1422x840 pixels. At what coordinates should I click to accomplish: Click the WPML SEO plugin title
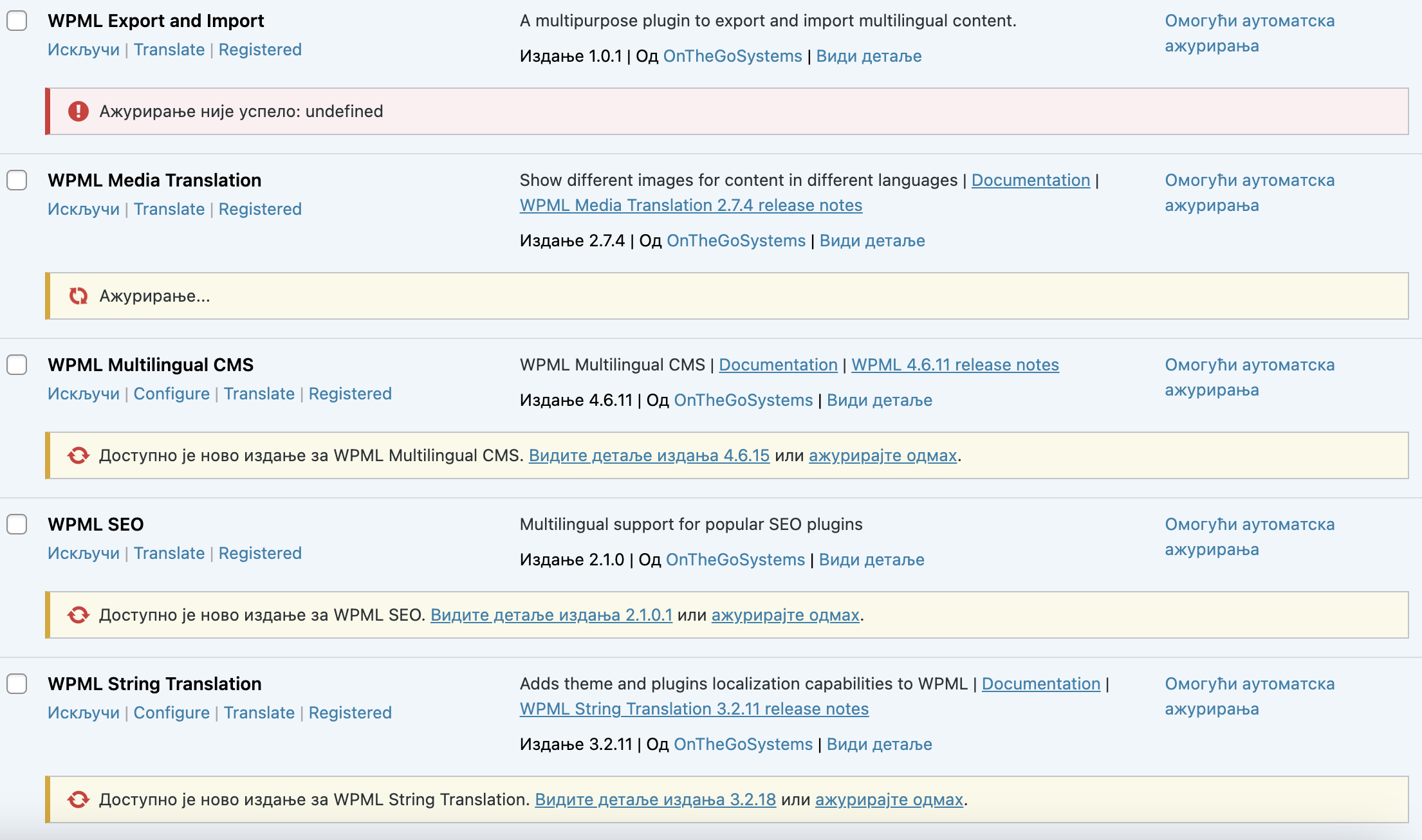click(x=96, y=524)
